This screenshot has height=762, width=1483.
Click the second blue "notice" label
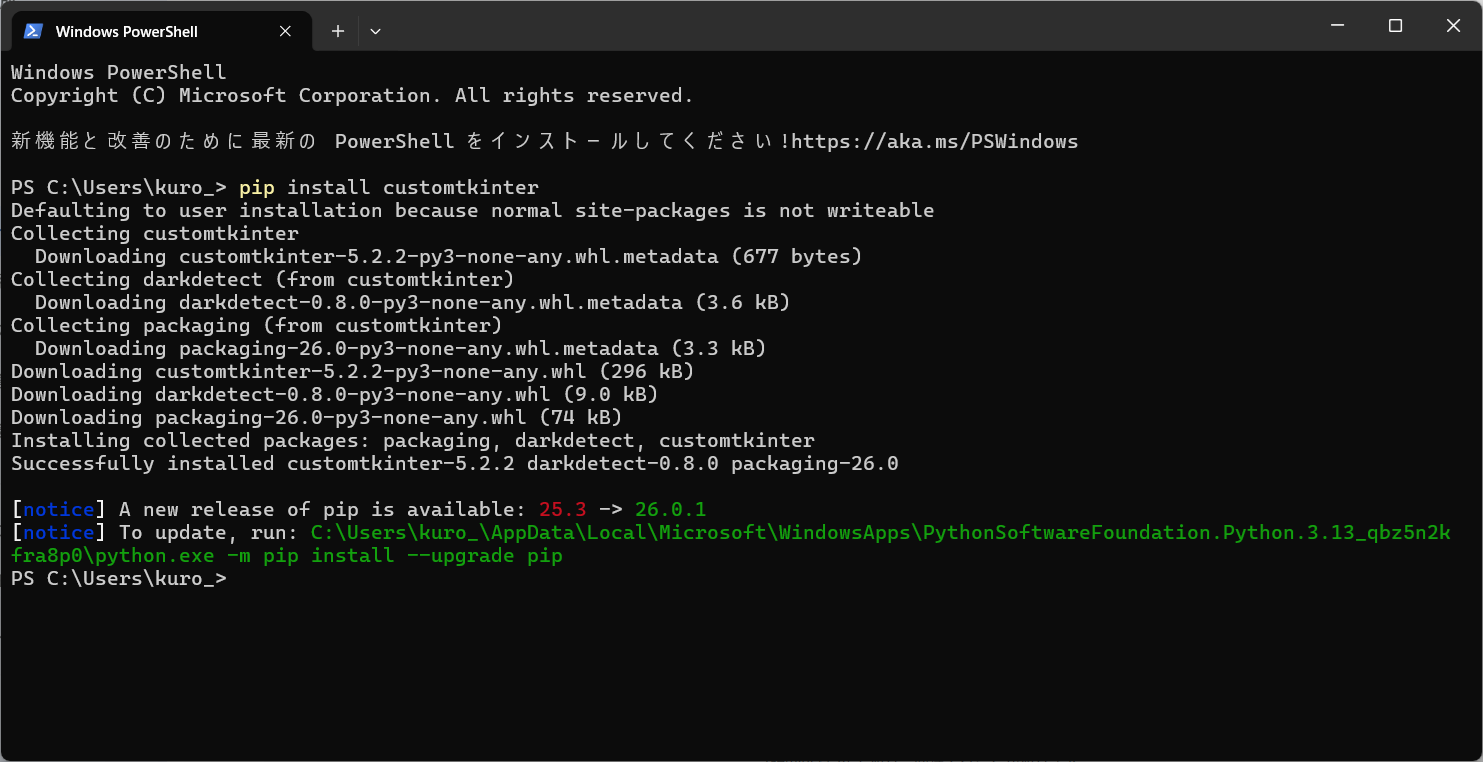[x=58, y=533]
